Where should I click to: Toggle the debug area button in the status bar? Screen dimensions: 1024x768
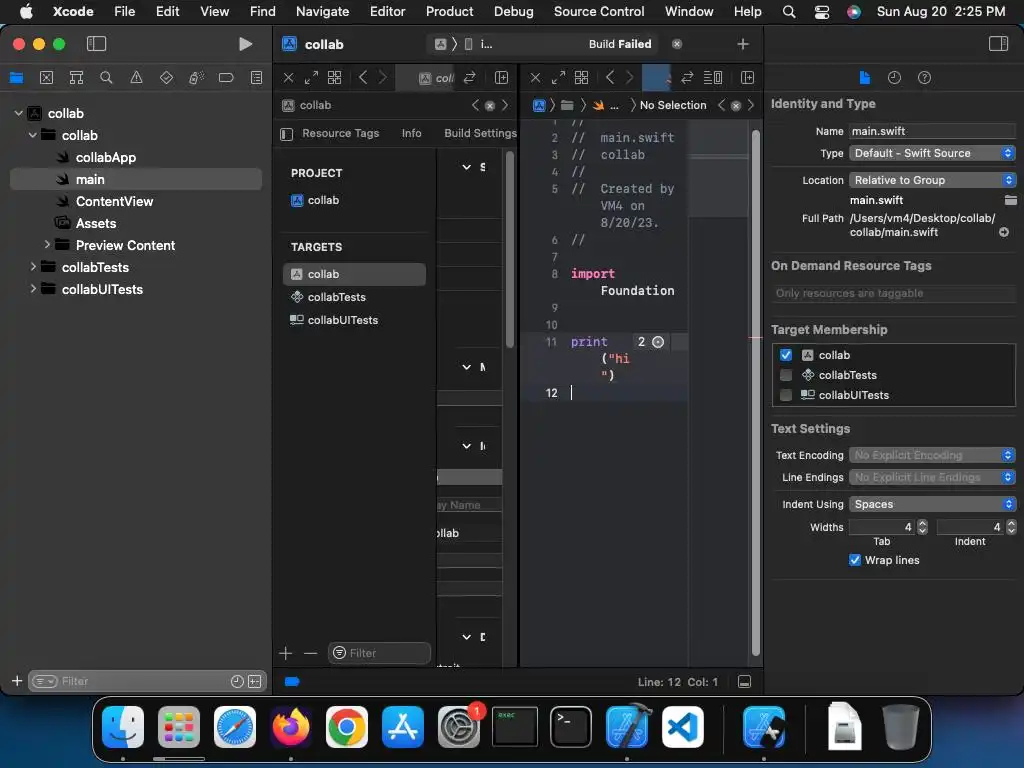(x=744, y=681)
